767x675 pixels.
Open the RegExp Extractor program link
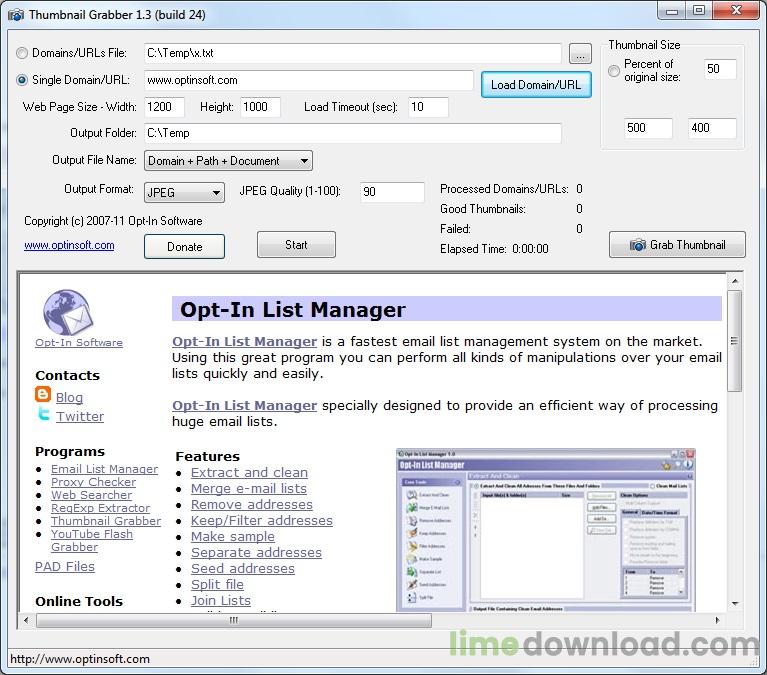click(100, 508)
